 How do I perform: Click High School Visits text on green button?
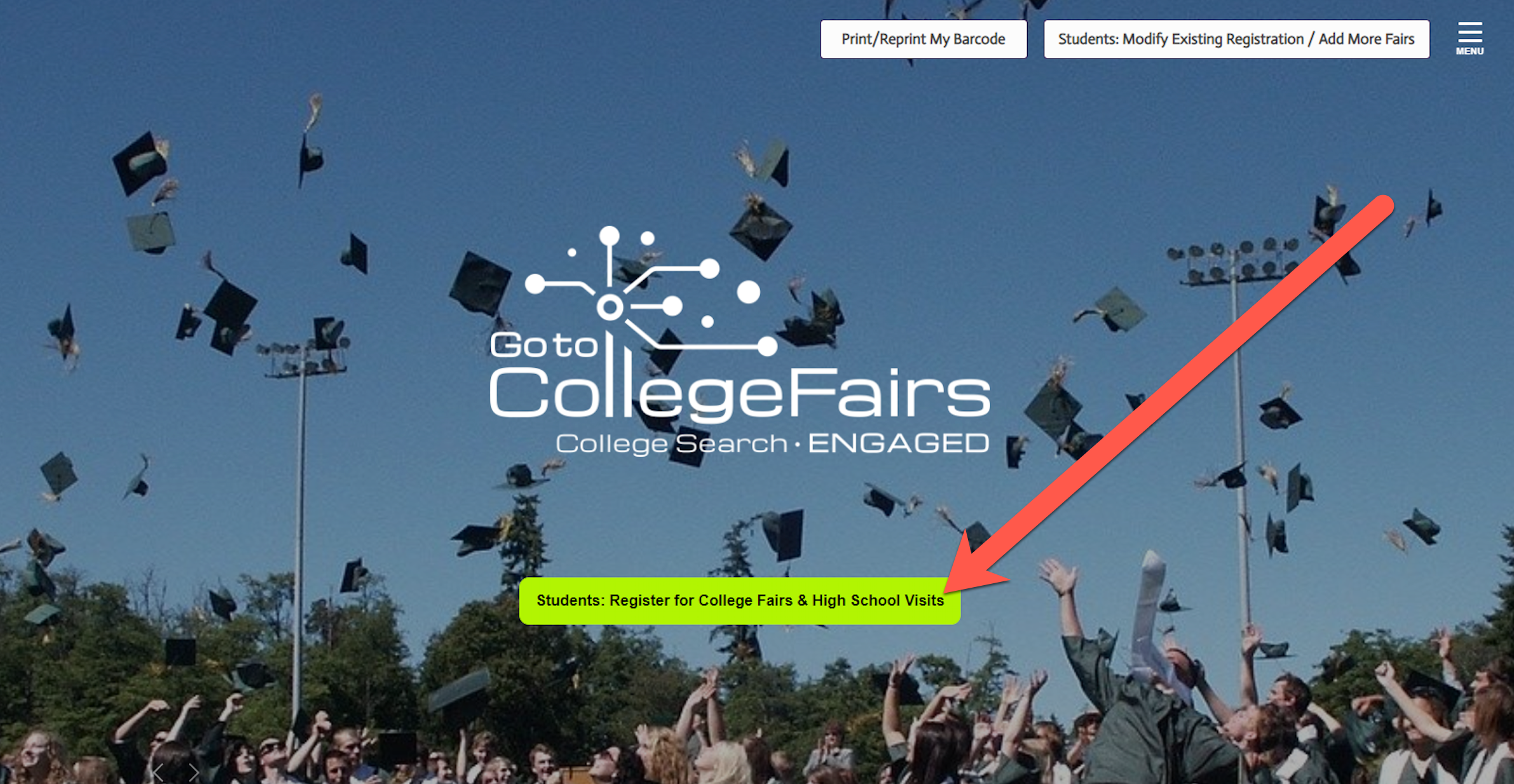coord(878,600)
